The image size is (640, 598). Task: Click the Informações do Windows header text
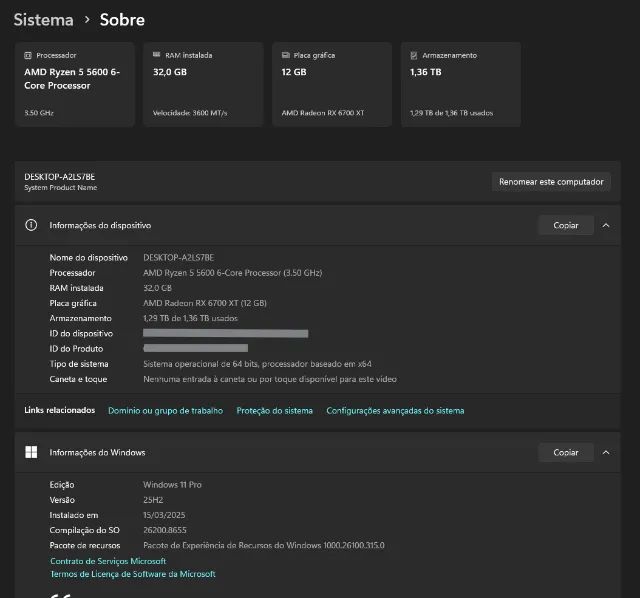point(98,452)
